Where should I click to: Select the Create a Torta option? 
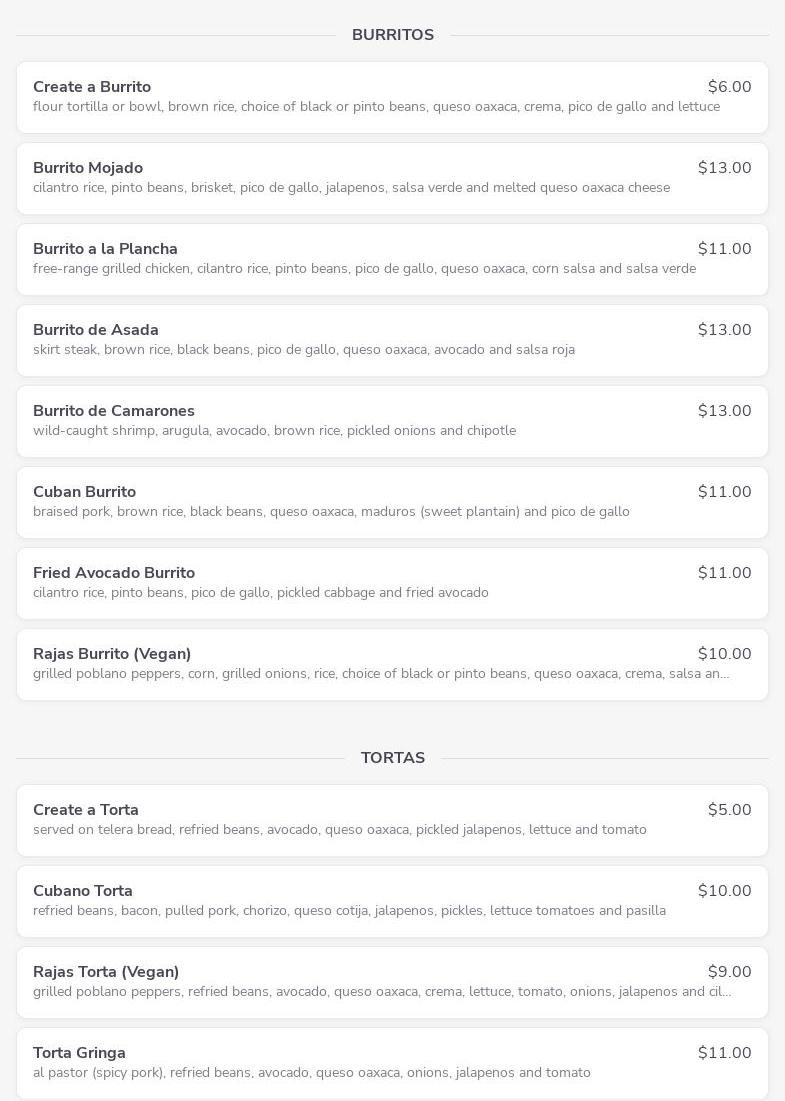pos(86,810)
